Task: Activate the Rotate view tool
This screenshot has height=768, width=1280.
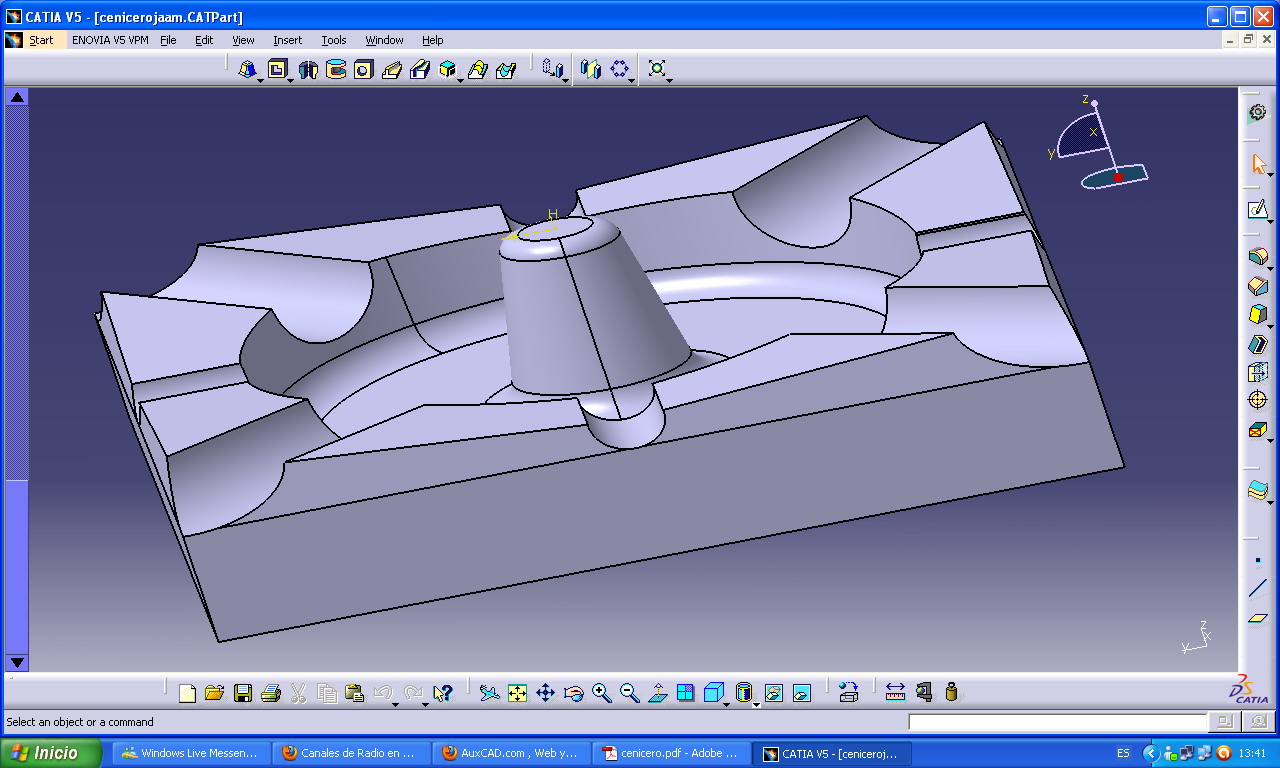Action: [573, 692]
